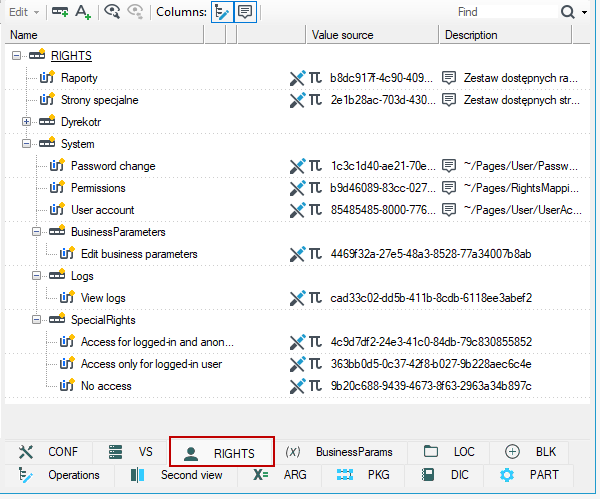Screen dimensions: 600x499
Task: Click the add group icon in toolbar
Action: tap(60, 12)
